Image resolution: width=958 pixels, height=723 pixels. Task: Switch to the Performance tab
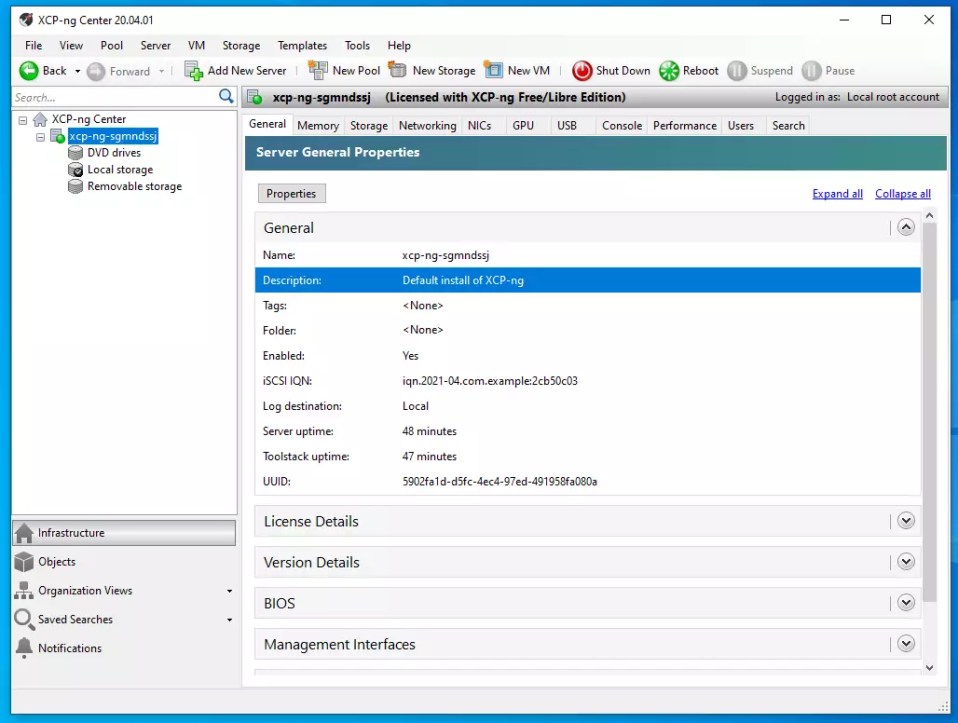coord(684,125)
